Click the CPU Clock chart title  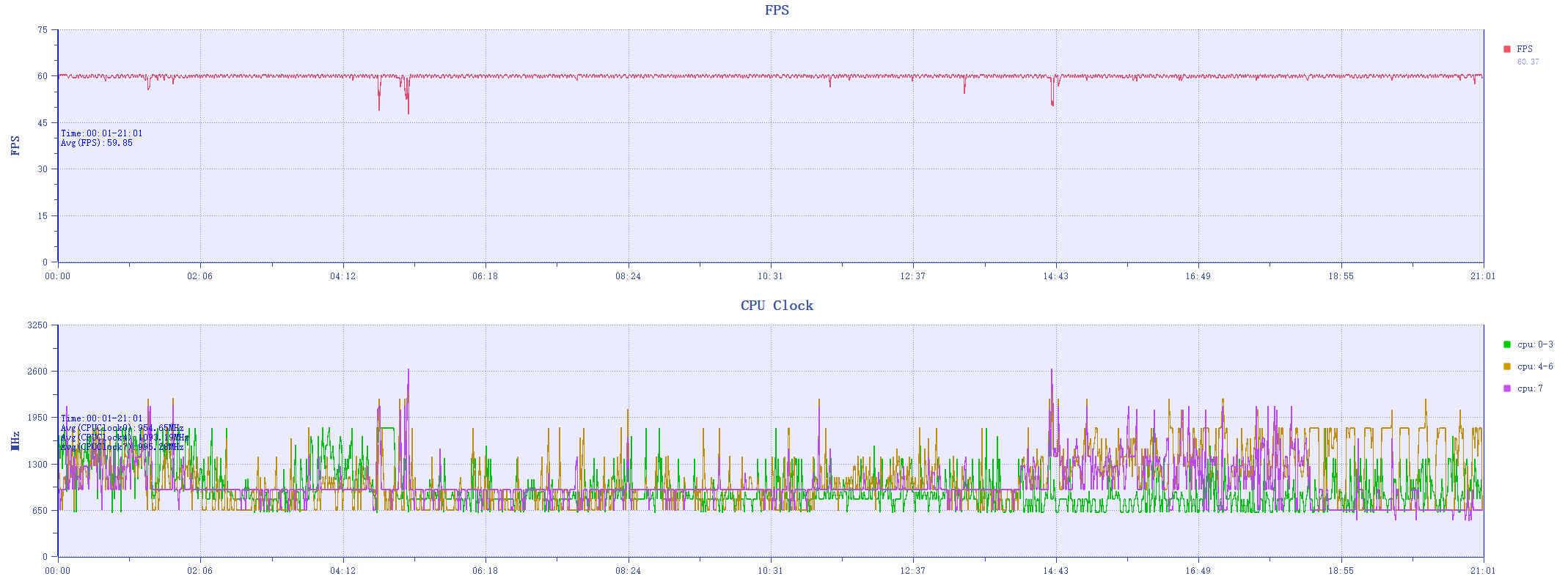point(777,306)
